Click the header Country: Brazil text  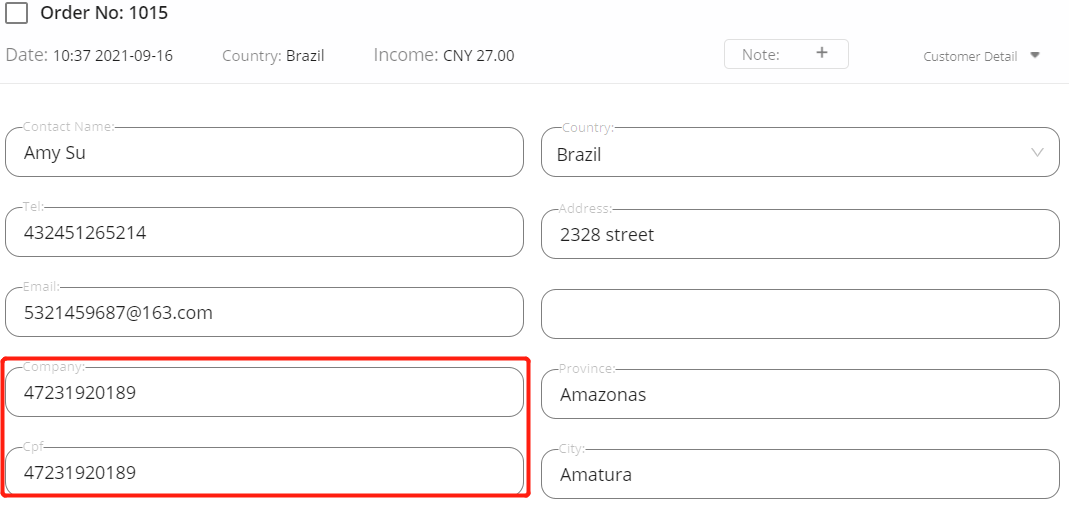point(273,56)
